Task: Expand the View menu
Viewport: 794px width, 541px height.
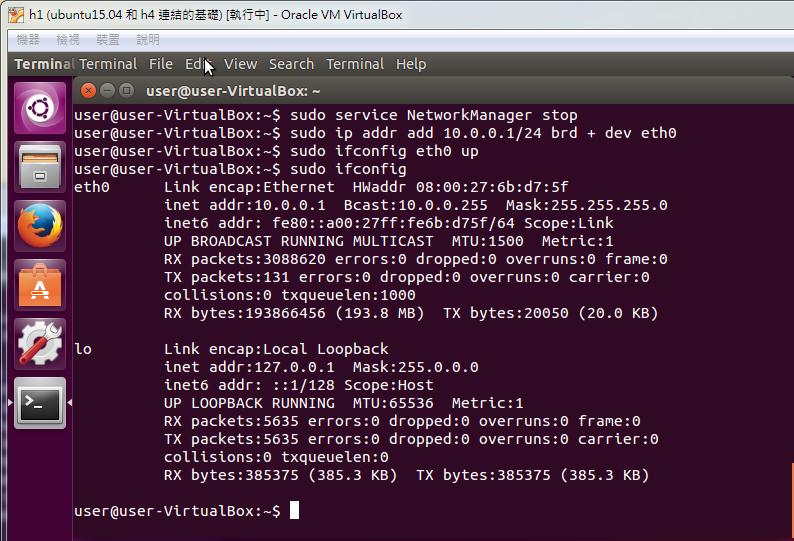Action: [240, 64]
